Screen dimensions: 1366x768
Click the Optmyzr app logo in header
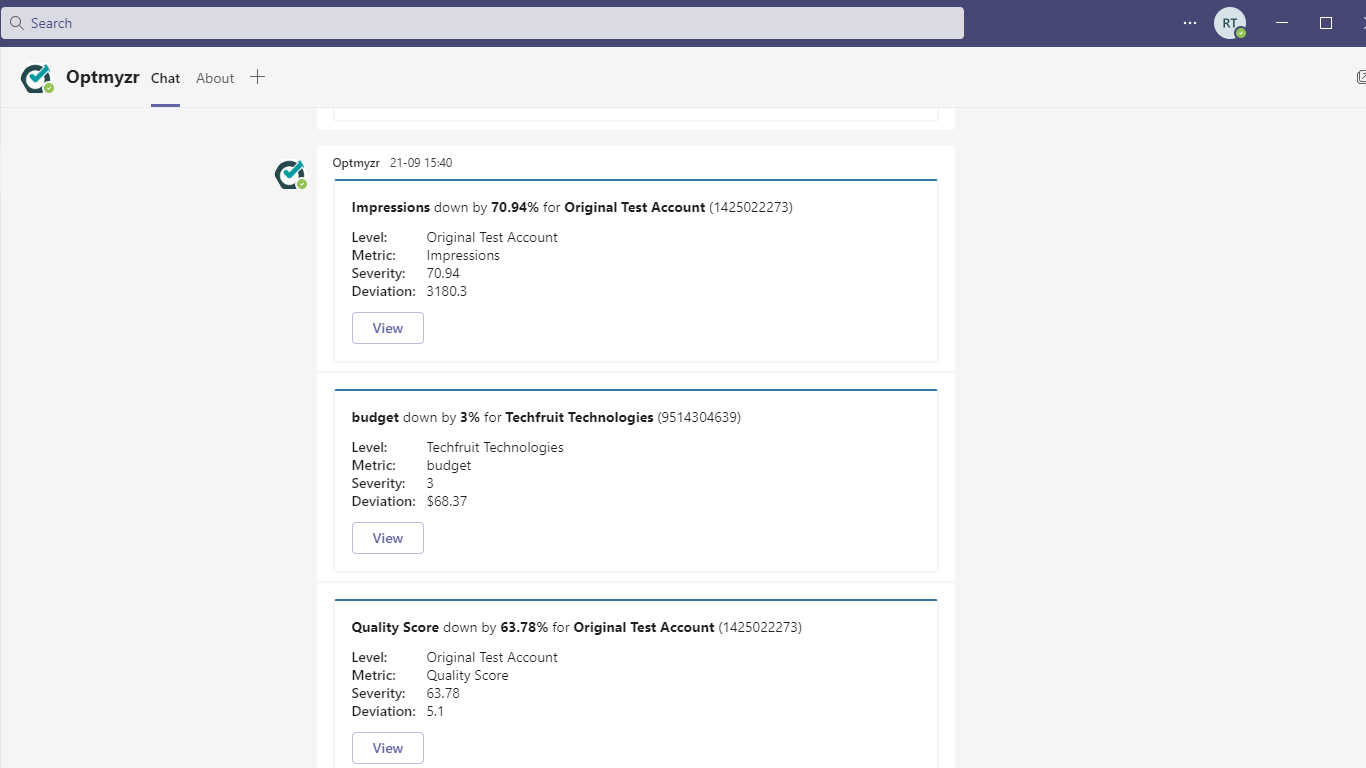click(x=36, y=78)
